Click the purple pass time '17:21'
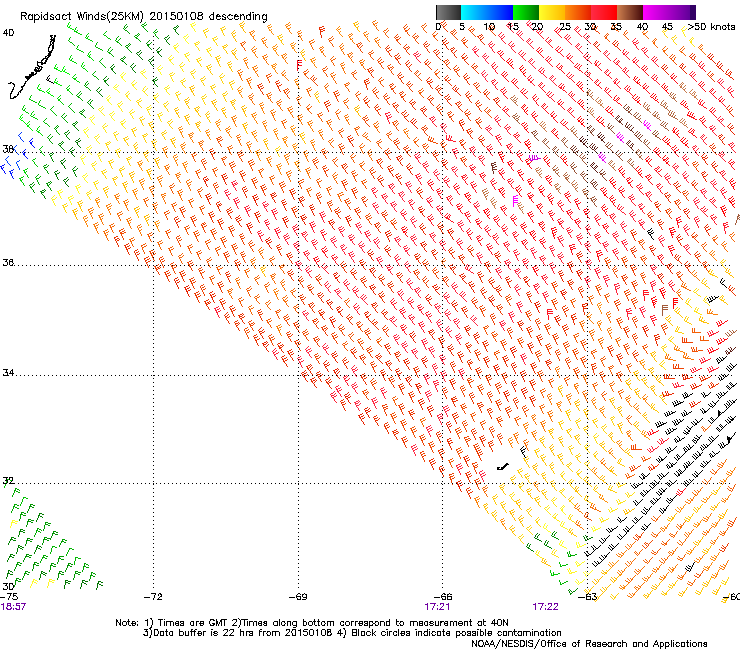 437,607
